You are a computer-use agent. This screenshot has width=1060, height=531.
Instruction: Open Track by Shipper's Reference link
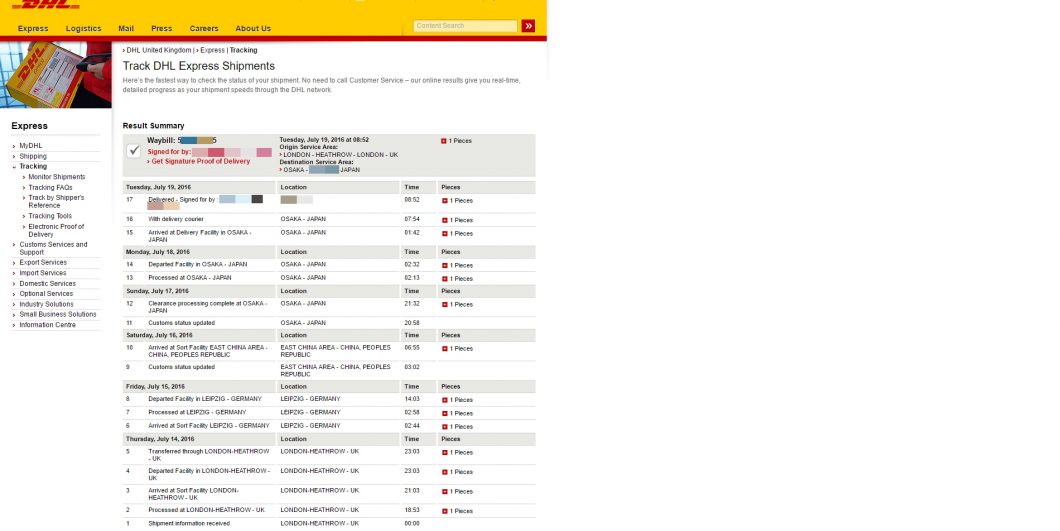pyautogui.click(x=56, y=202)
